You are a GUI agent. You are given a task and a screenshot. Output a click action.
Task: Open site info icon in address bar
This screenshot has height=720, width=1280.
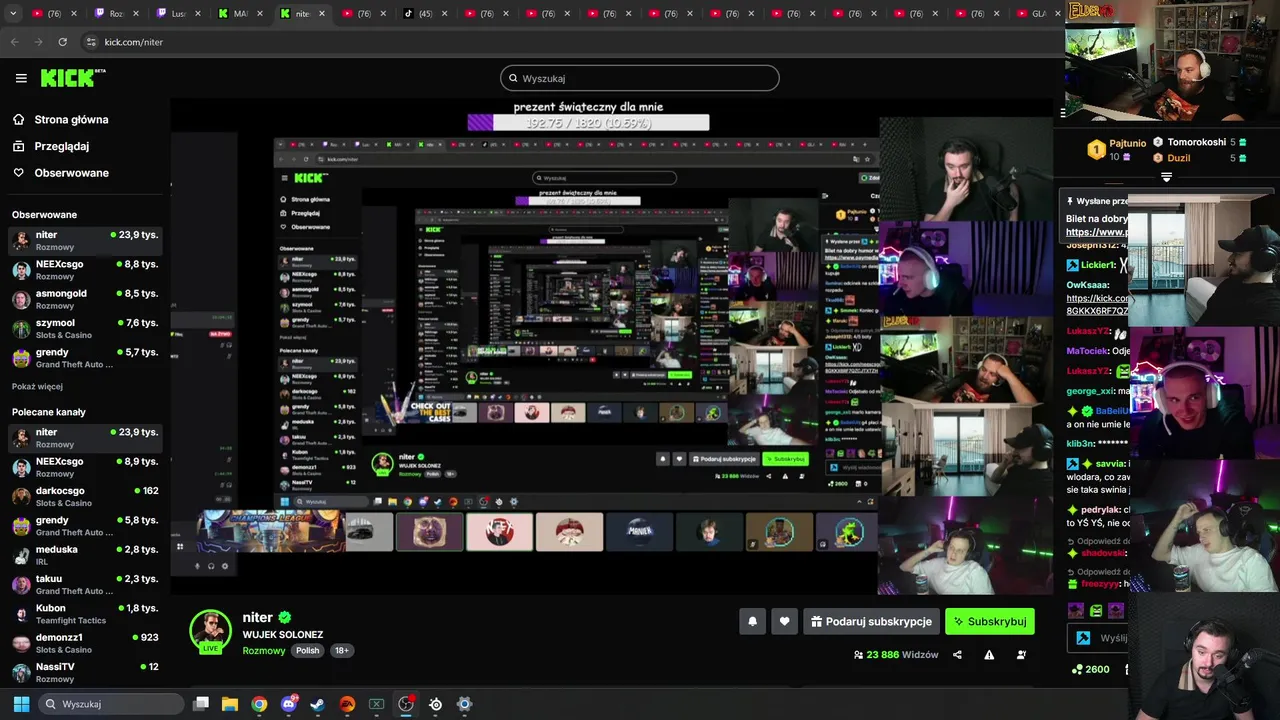click(x=91, y=42)
